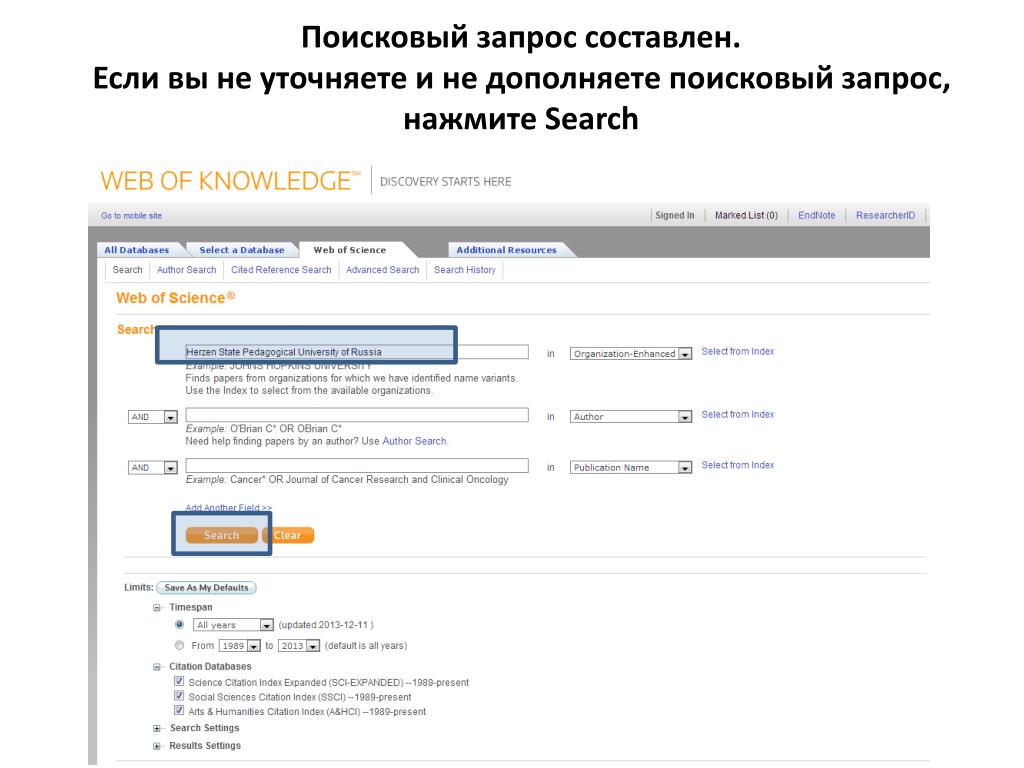Open the Author field type dropdown
This screenshot has height=768, width=1024.
[x=631, y=417]
